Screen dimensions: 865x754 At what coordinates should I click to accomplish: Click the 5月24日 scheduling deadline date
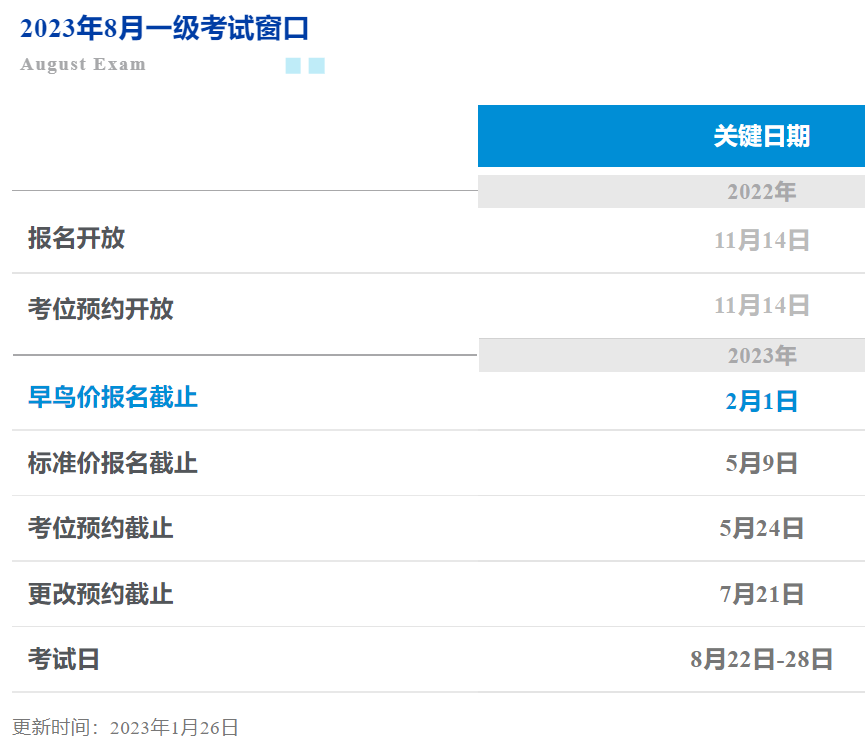pos(761,529)
